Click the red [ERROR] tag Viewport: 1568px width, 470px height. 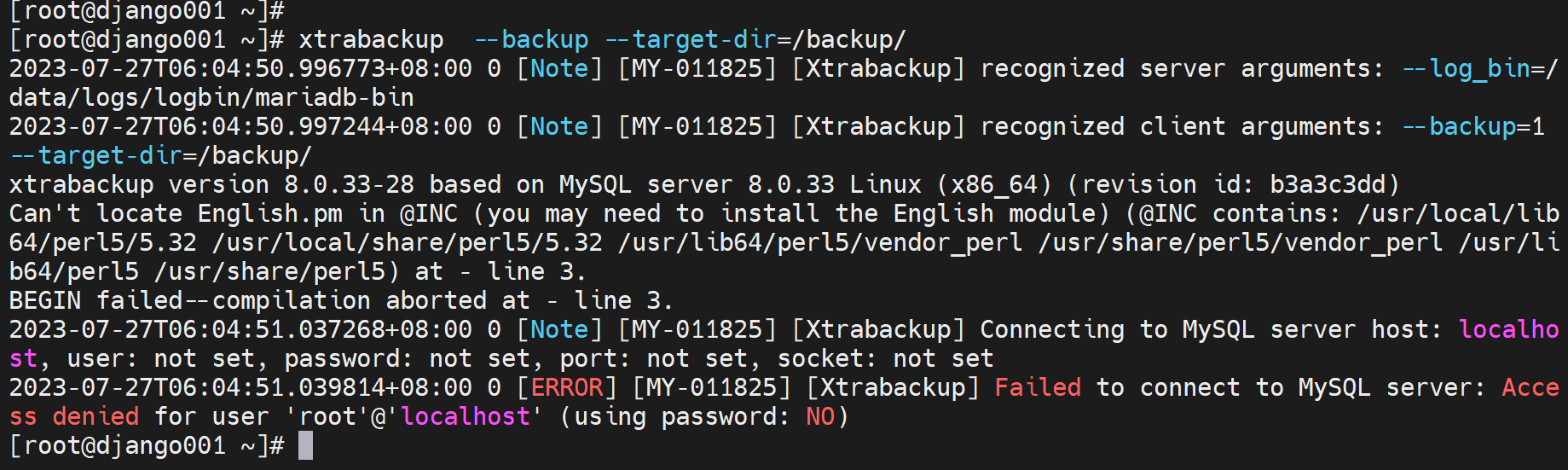click(x=567, y=387)
